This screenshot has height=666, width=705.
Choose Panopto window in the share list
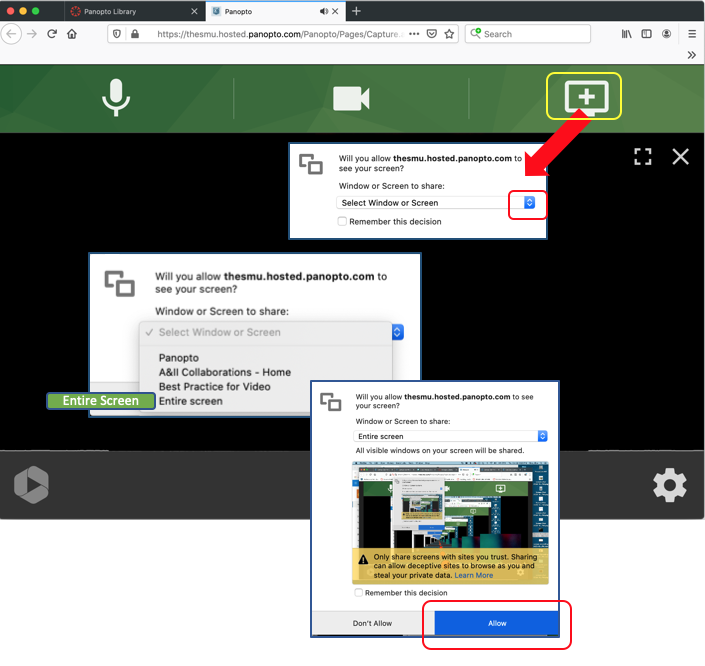pos(178,358)
